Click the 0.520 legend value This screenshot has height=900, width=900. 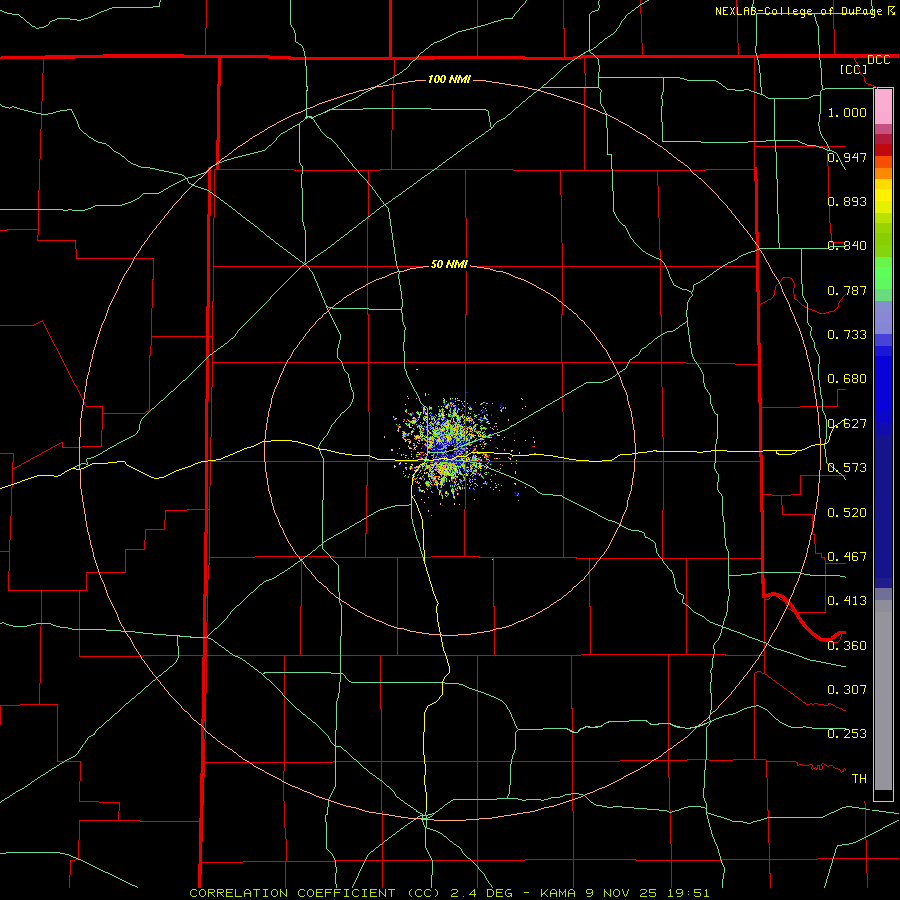847,512
